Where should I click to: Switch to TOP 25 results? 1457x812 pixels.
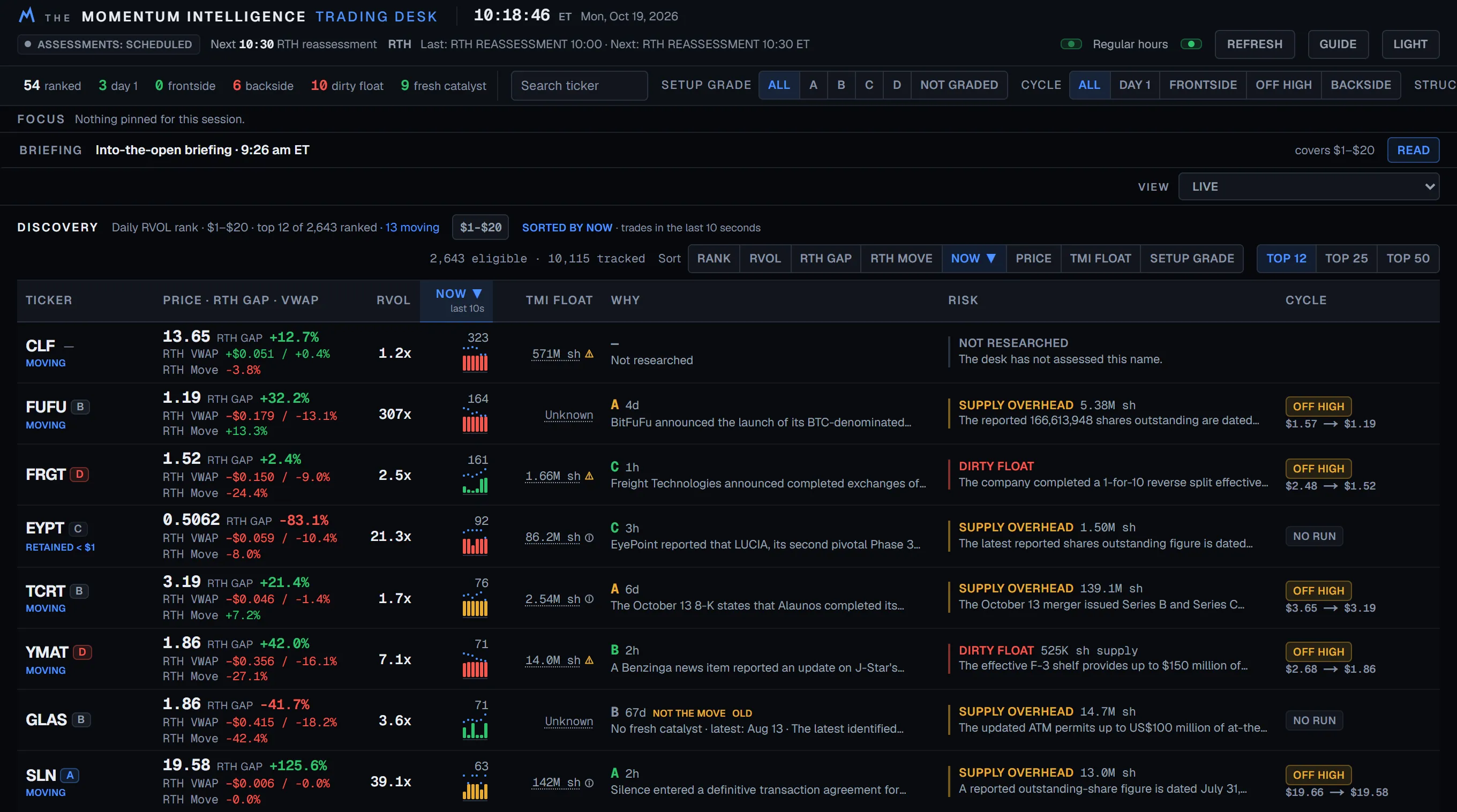tap(1346, 258)
